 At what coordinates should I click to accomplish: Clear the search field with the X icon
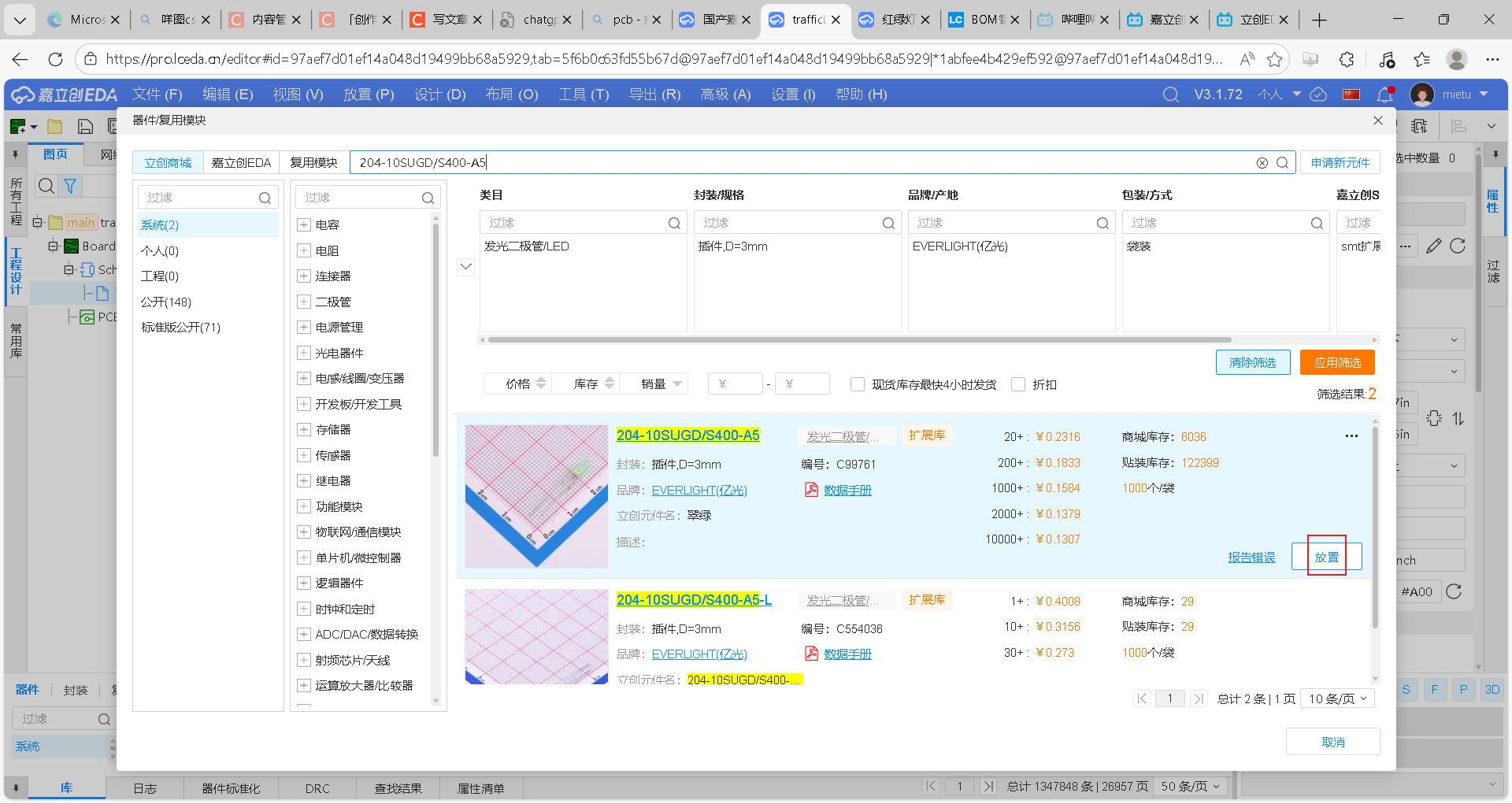tap(1262, 162)
